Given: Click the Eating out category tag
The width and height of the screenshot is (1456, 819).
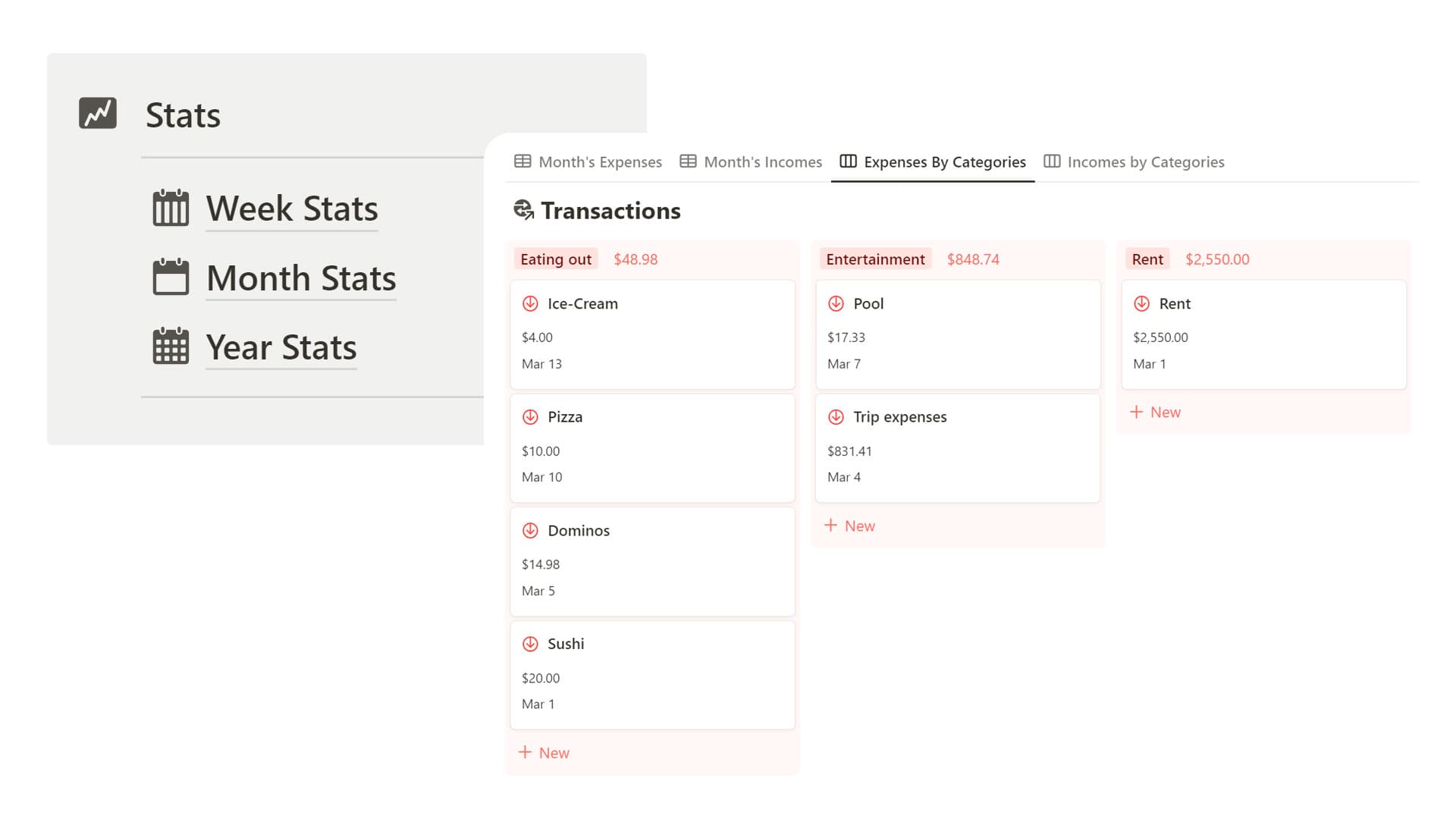Looking at the screenshot, I should (555, 259).
